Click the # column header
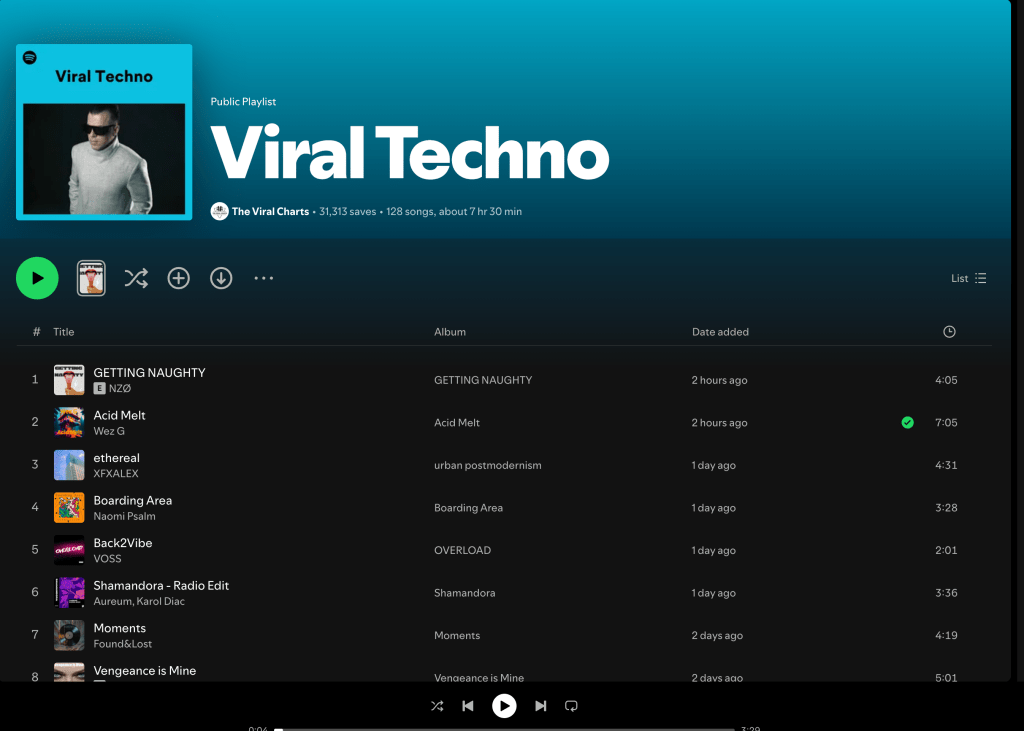The height and width of the screenshot is (731, 1024). tap(36, 332)
